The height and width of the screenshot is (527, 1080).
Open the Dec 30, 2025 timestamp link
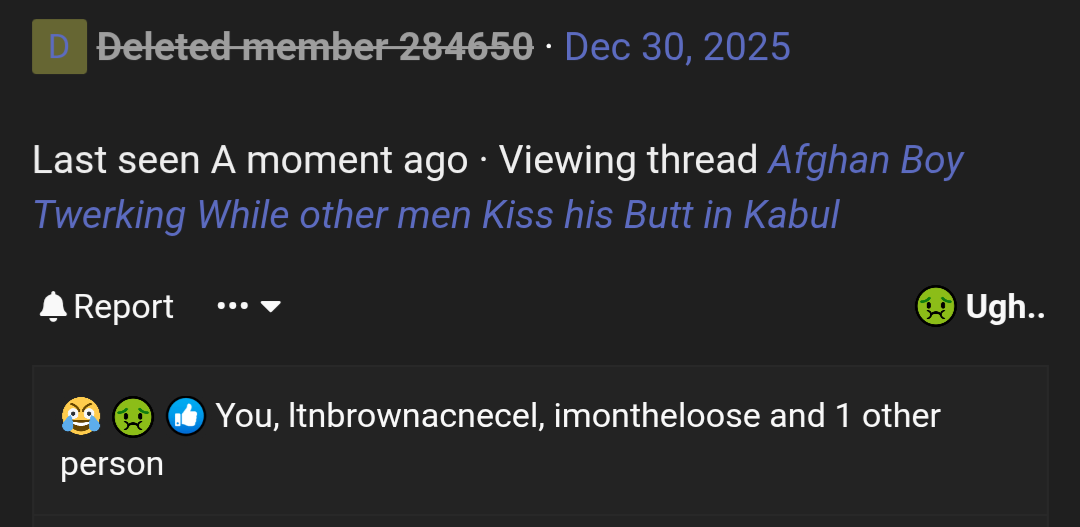coord(677,47)
